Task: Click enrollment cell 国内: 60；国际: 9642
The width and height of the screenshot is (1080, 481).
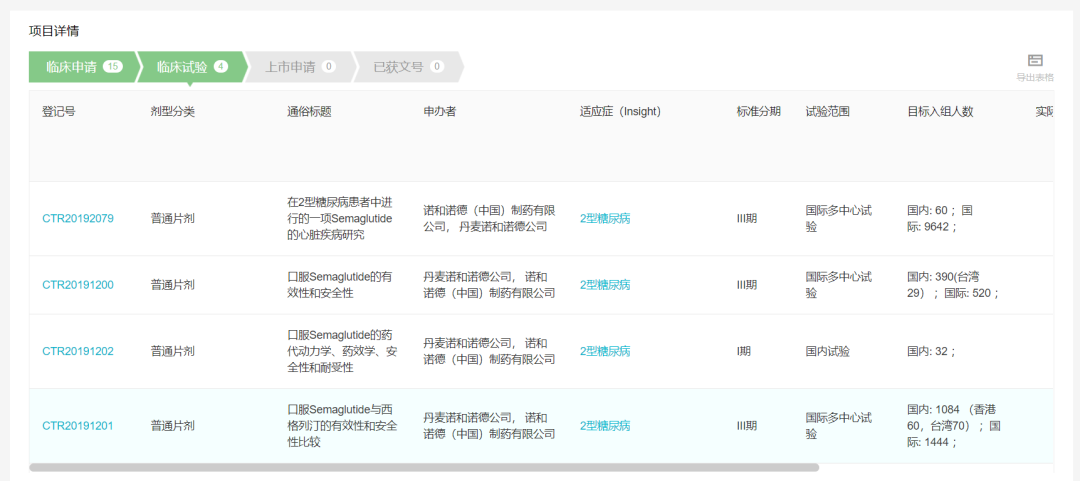Action: click(x=940, y=218)
